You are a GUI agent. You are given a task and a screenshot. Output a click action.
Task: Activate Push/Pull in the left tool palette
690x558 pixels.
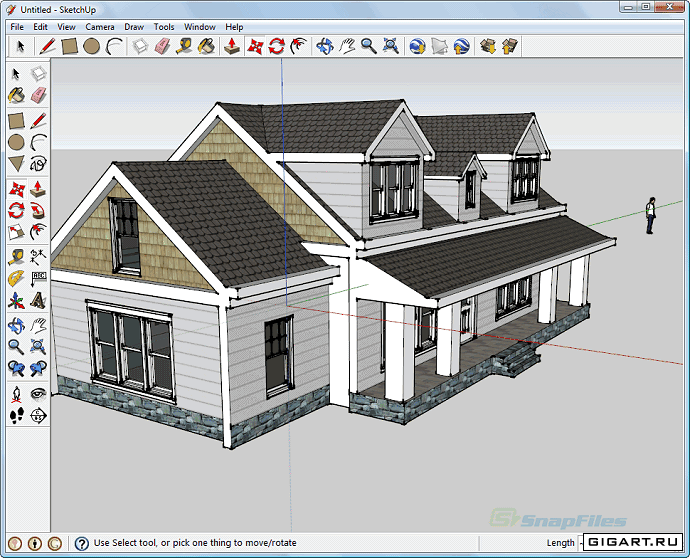click(38, 190)
